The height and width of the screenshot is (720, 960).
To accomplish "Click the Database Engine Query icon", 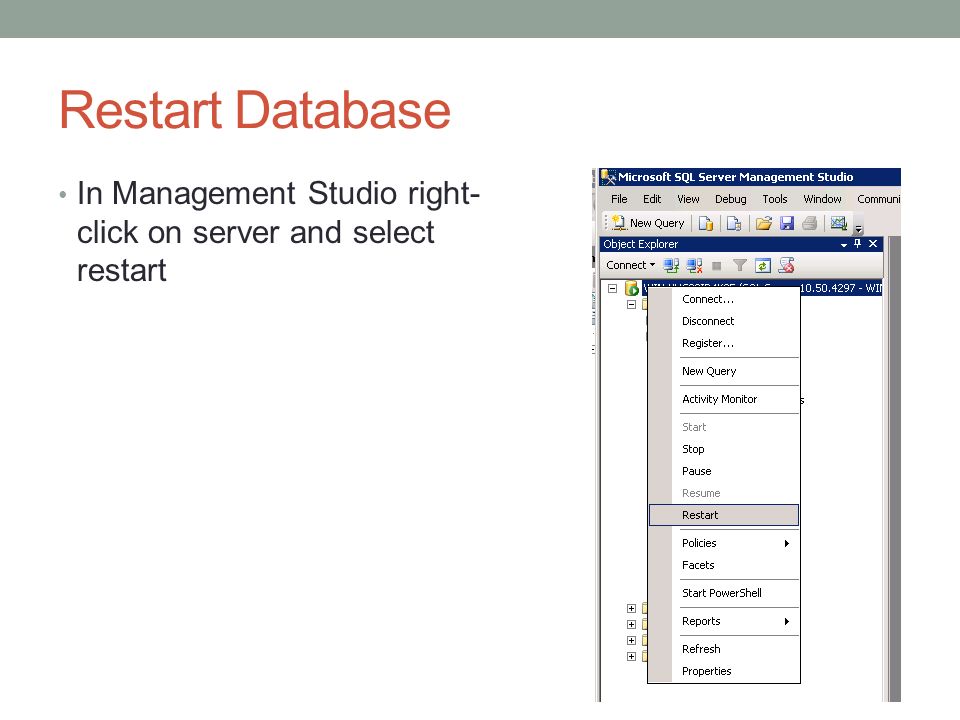I will [706, 223].
